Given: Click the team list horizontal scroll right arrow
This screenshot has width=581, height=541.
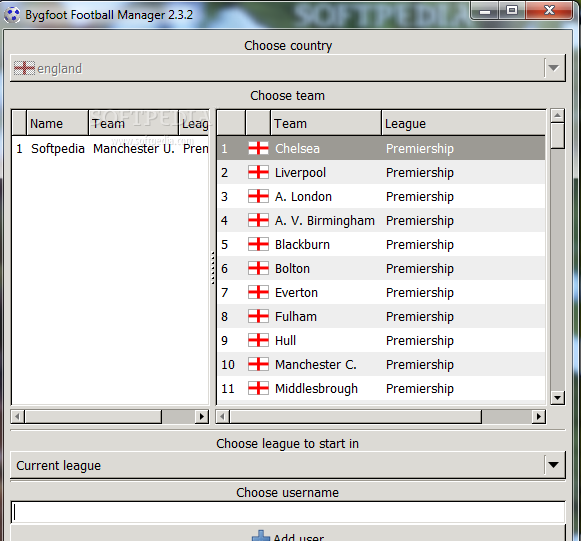Looking at the screenshot, I should point(539,416).
